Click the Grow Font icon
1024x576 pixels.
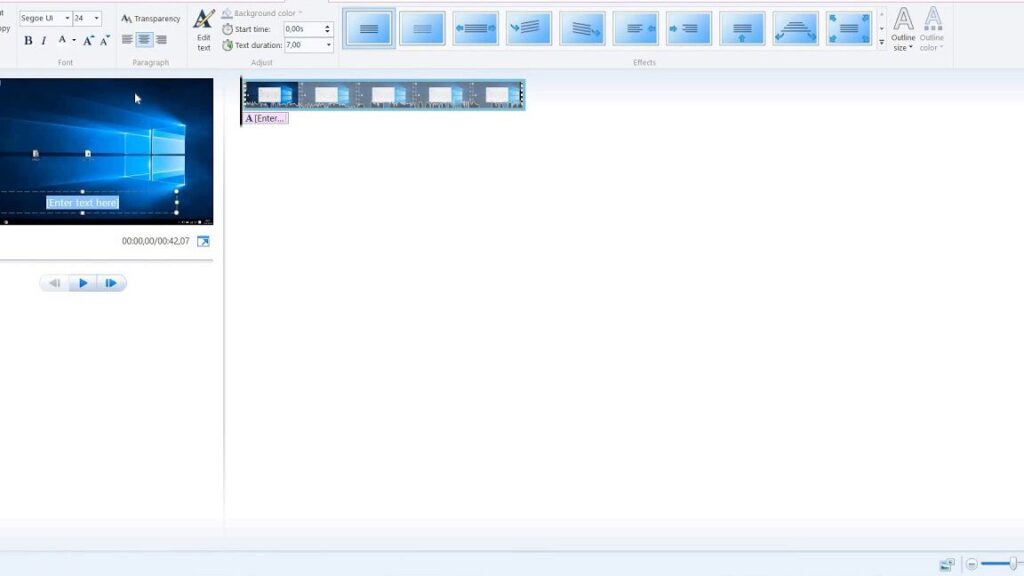coord(88,38)
